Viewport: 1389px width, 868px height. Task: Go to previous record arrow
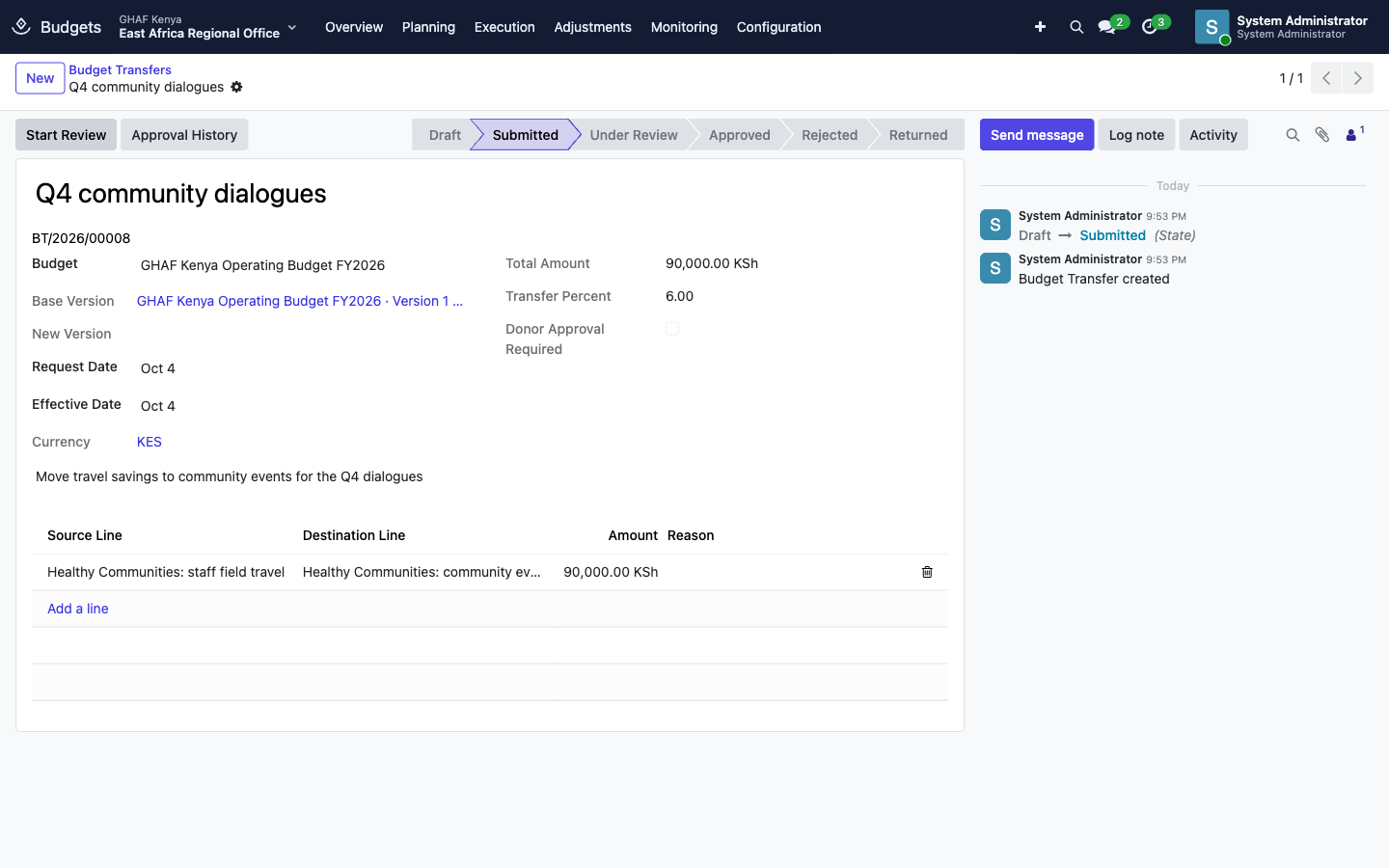click(x=1326, y=78)
